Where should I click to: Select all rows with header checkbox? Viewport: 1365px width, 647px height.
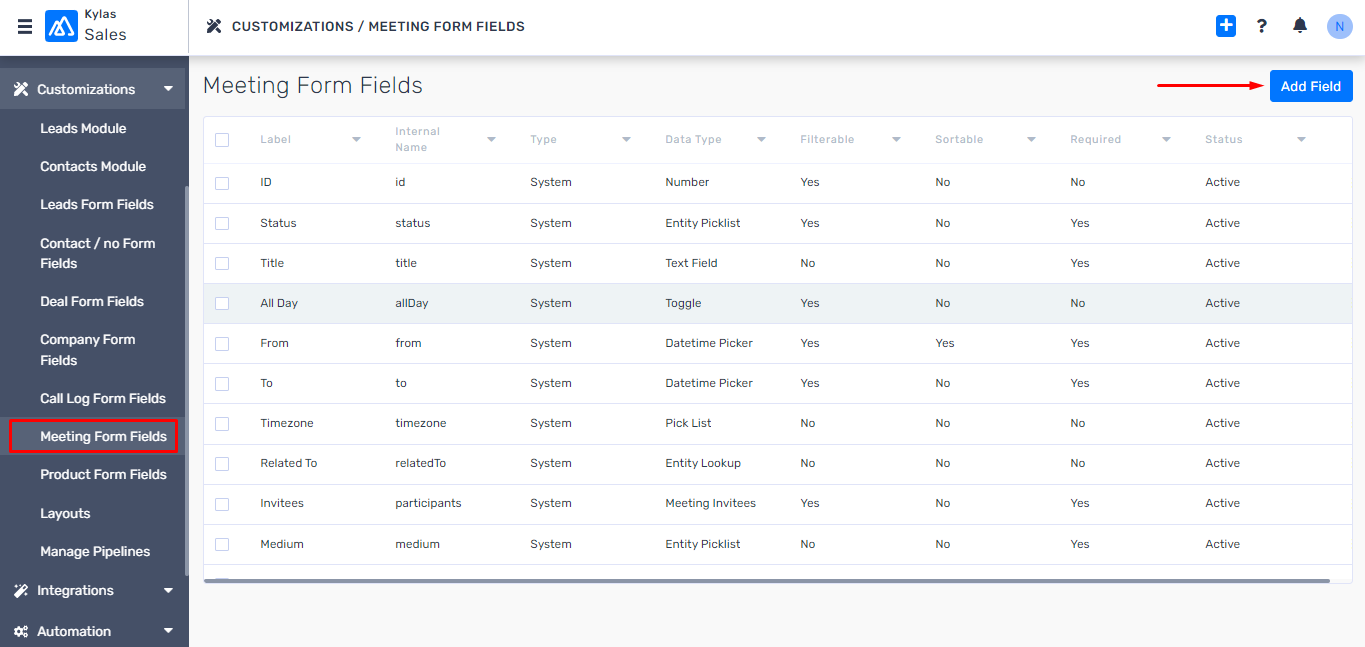tap(222, 140)
